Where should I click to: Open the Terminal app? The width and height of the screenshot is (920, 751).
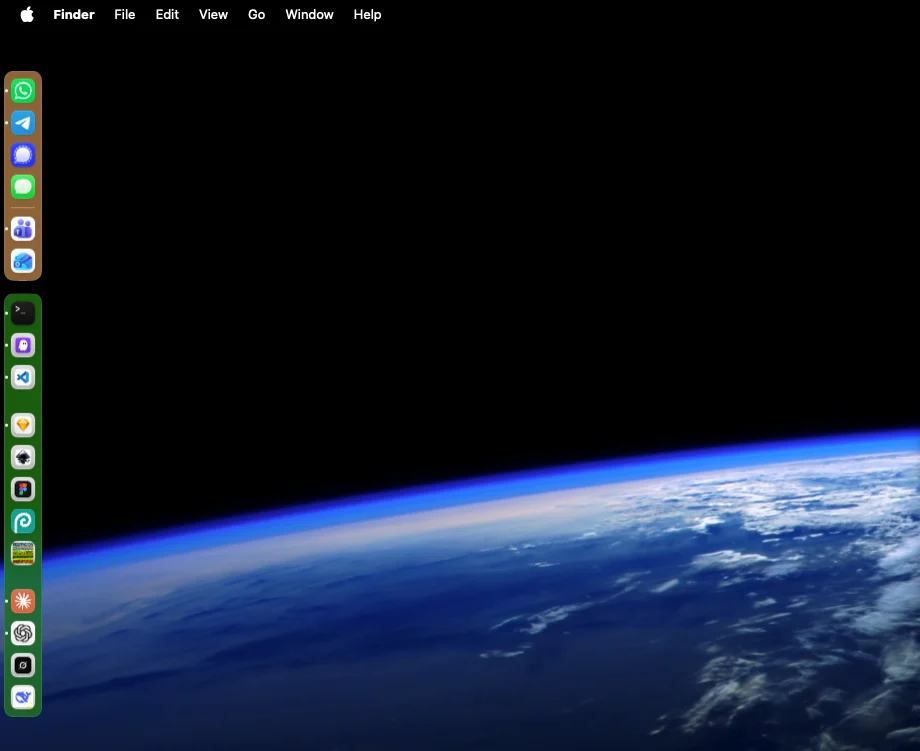coord(23,313)
